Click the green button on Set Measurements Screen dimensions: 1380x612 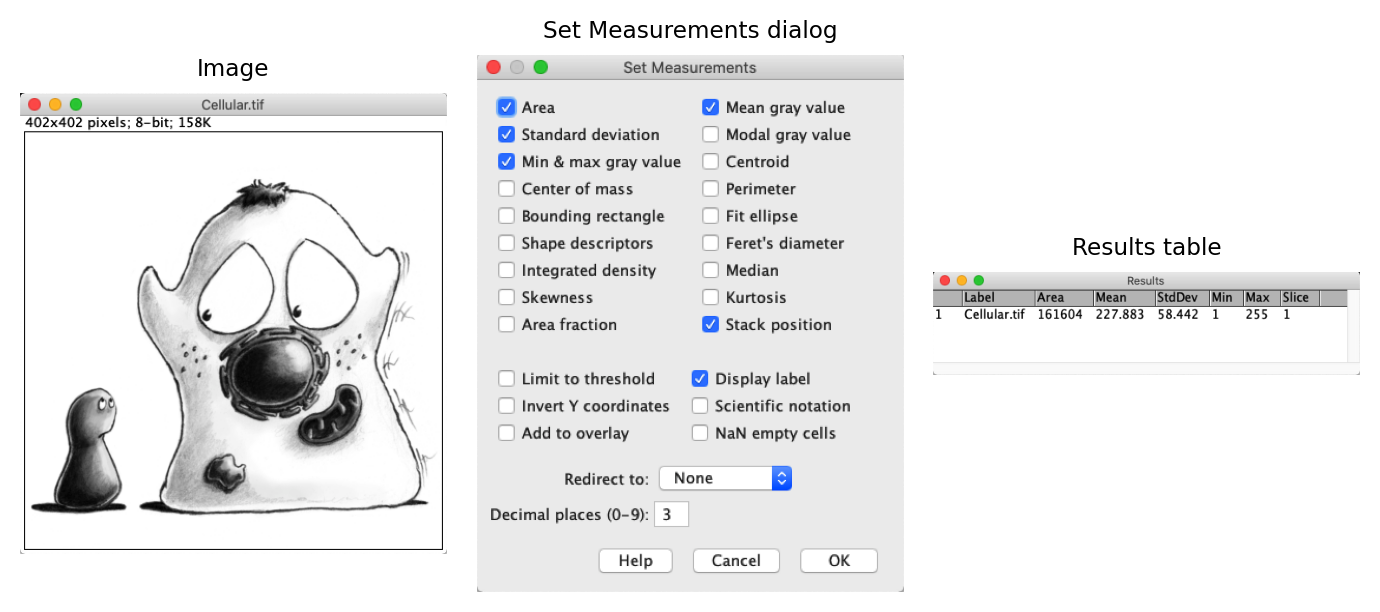(x=541, y=67)
